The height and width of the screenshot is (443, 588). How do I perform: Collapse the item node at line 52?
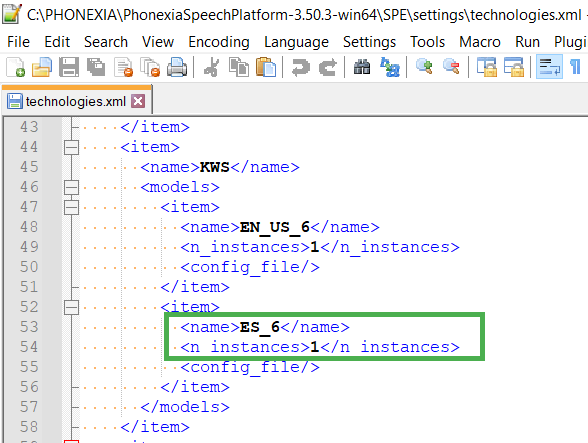pyautogui.click(x=71, y=307)
